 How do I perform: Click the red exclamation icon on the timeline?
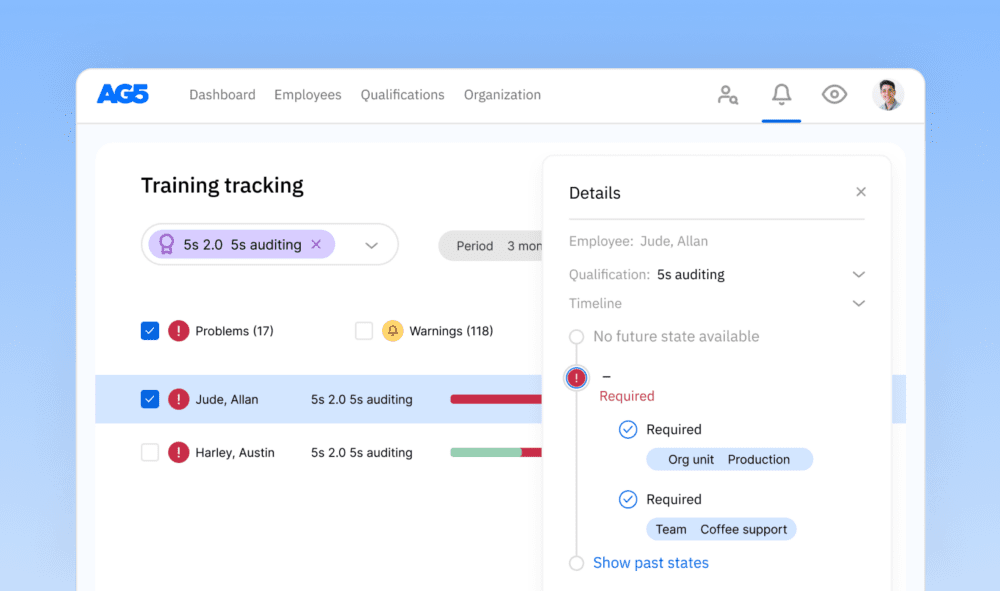(x=576, y=378)
